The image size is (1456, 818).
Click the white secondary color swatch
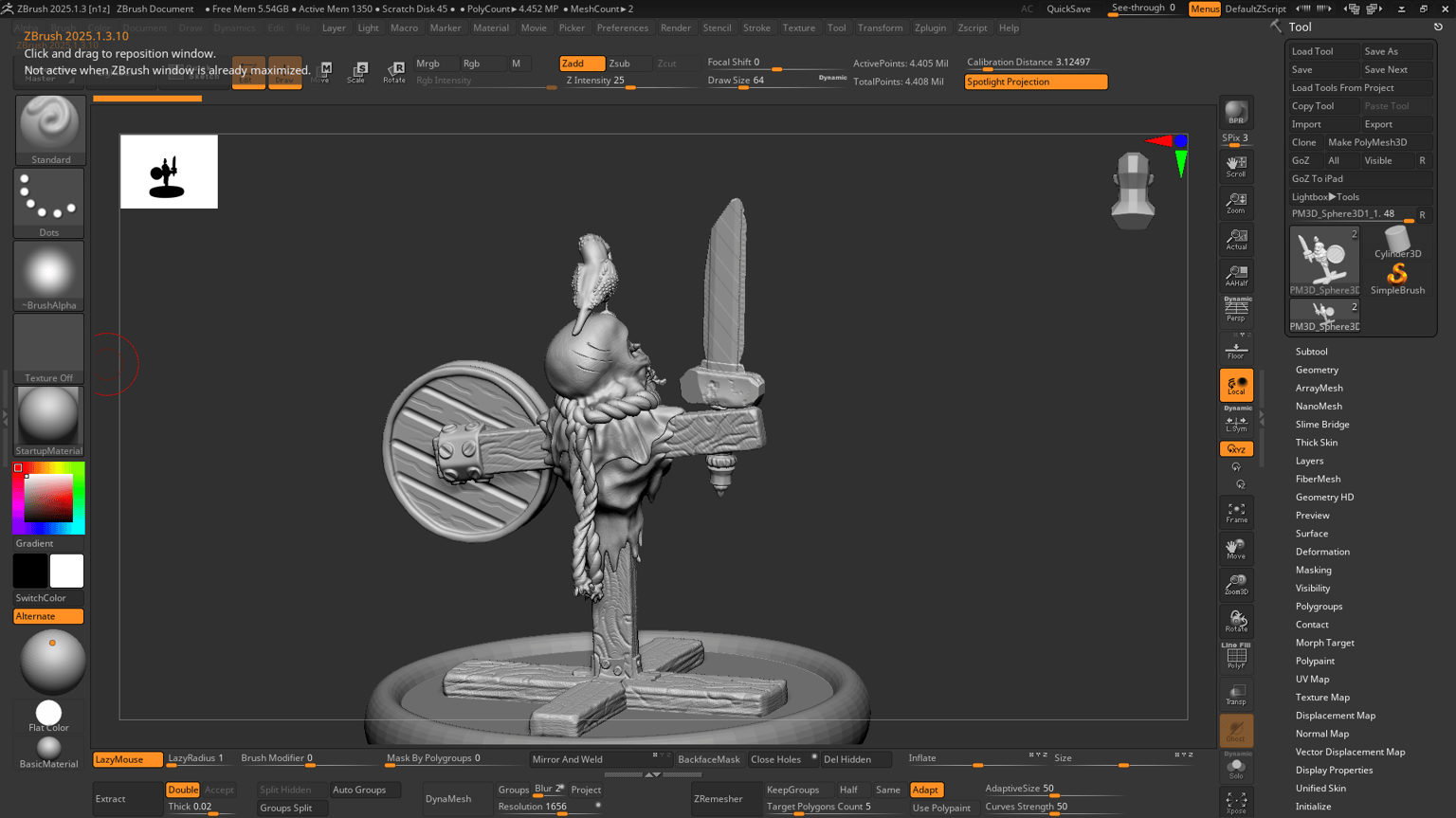(x=66, y=572)
